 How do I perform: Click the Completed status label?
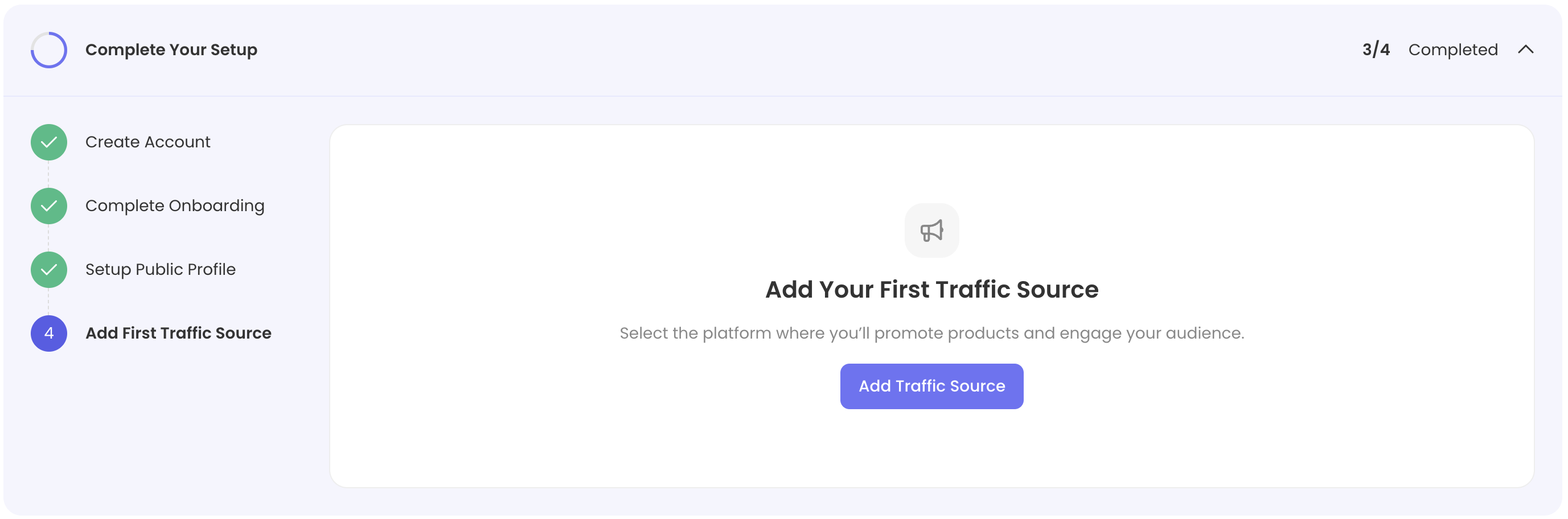tap(1452, 50)
